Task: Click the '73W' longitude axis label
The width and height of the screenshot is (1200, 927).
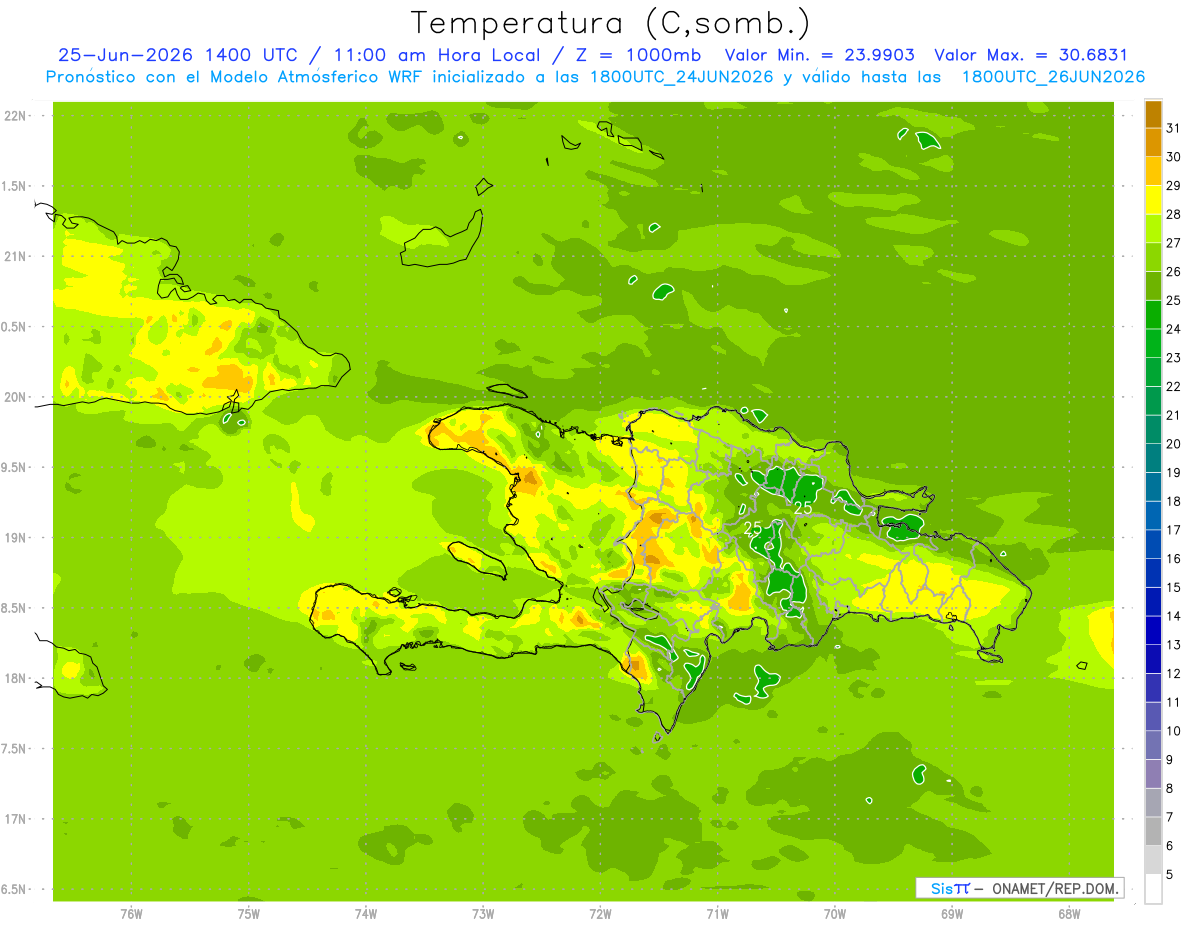Action: click(483, 914)
